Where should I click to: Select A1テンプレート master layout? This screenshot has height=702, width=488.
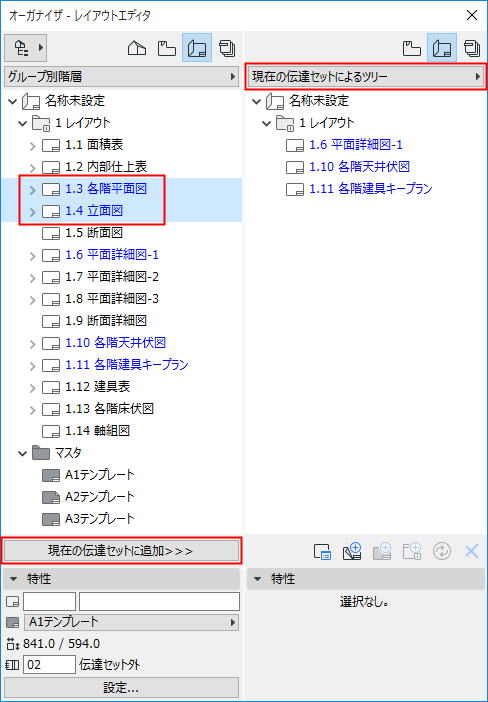(x=99, y=475)
